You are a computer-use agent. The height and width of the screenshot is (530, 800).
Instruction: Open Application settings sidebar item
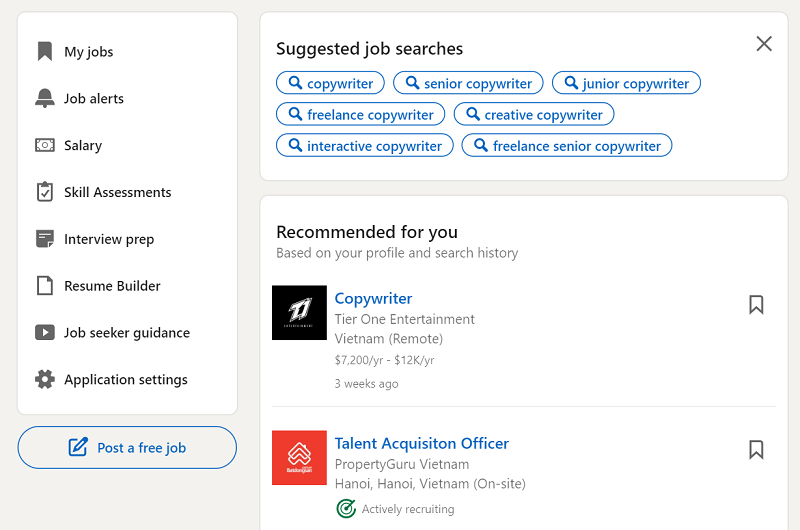126,380
